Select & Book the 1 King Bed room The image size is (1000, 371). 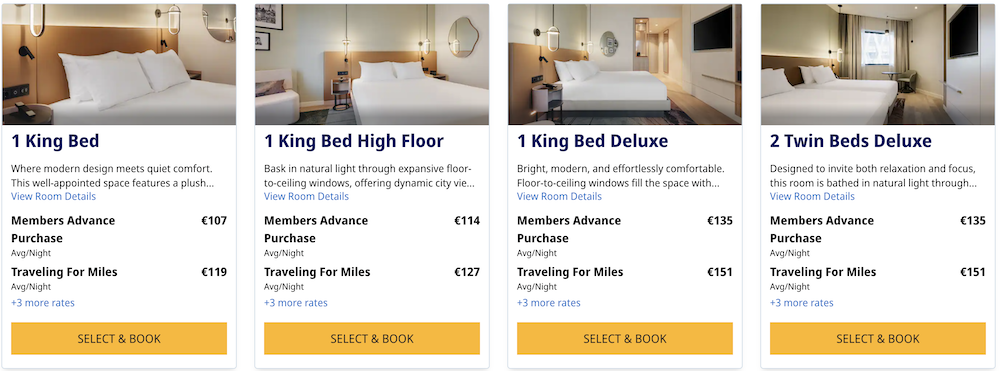[x=119, y=338]
